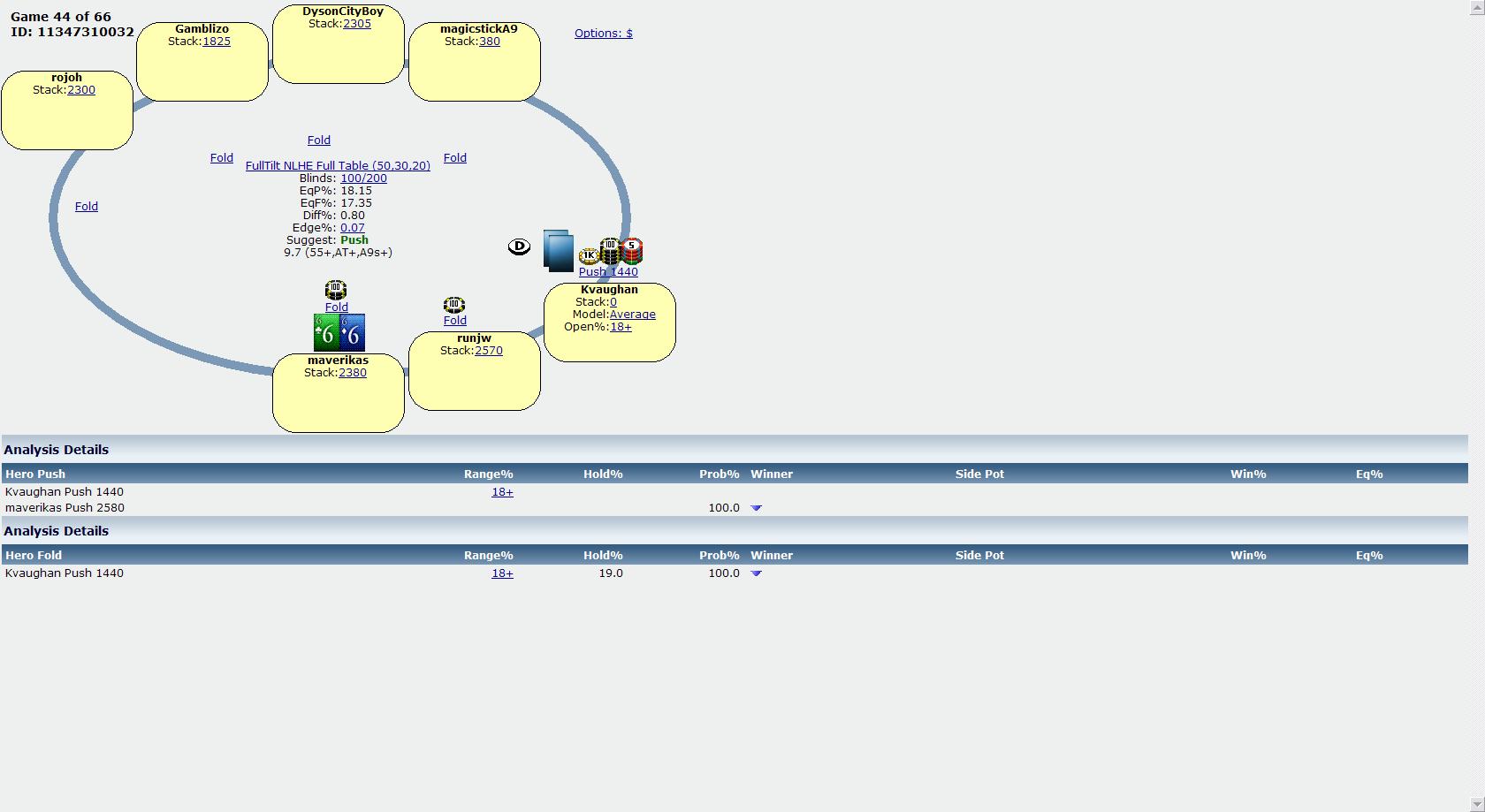Select the Edge% 0.07 value link
Image resolution: width=1485 pixels, height=812 pixels.
coord(352,228)
